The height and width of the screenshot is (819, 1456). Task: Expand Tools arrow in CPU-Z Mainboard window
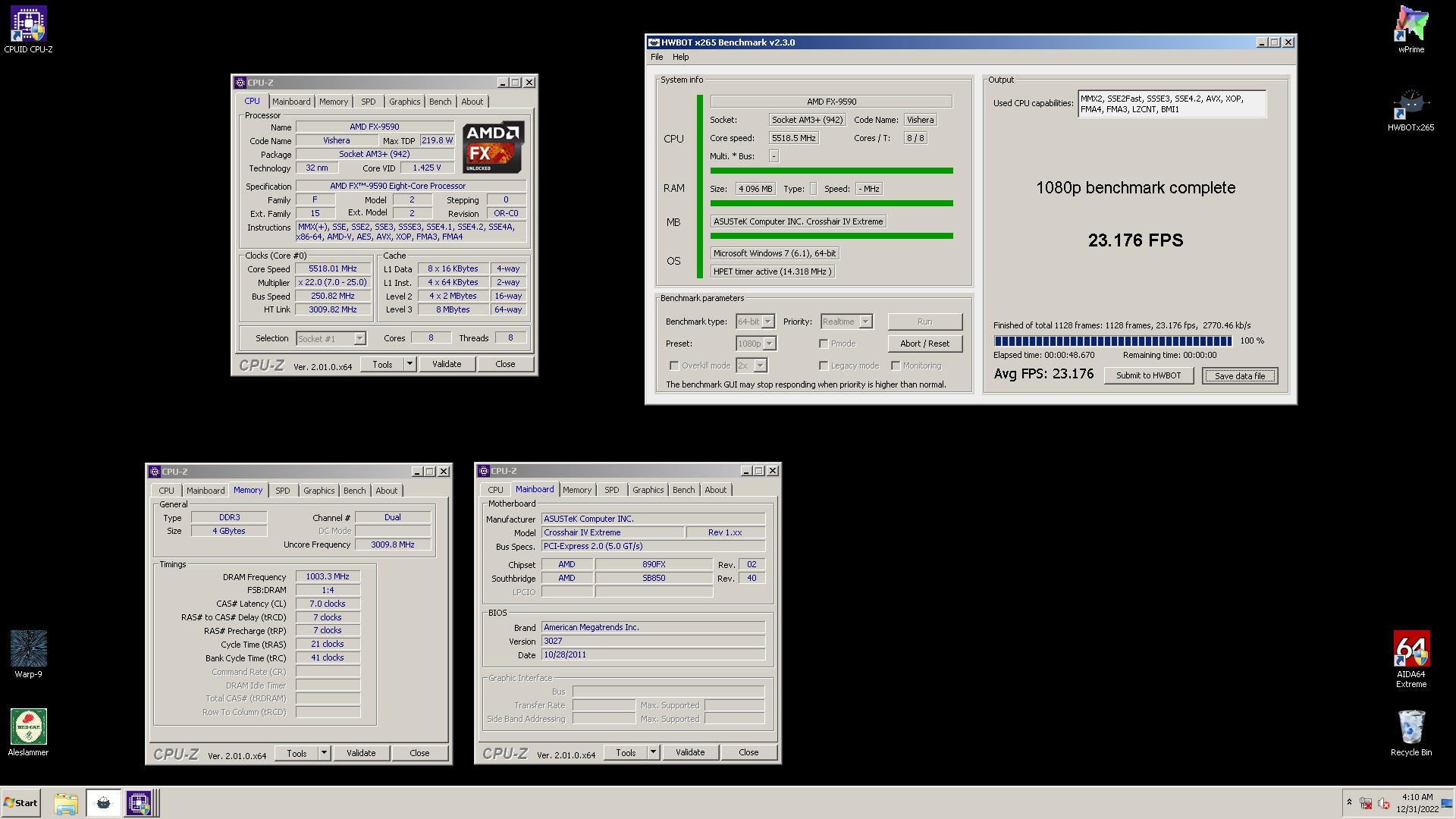point(653,753)
